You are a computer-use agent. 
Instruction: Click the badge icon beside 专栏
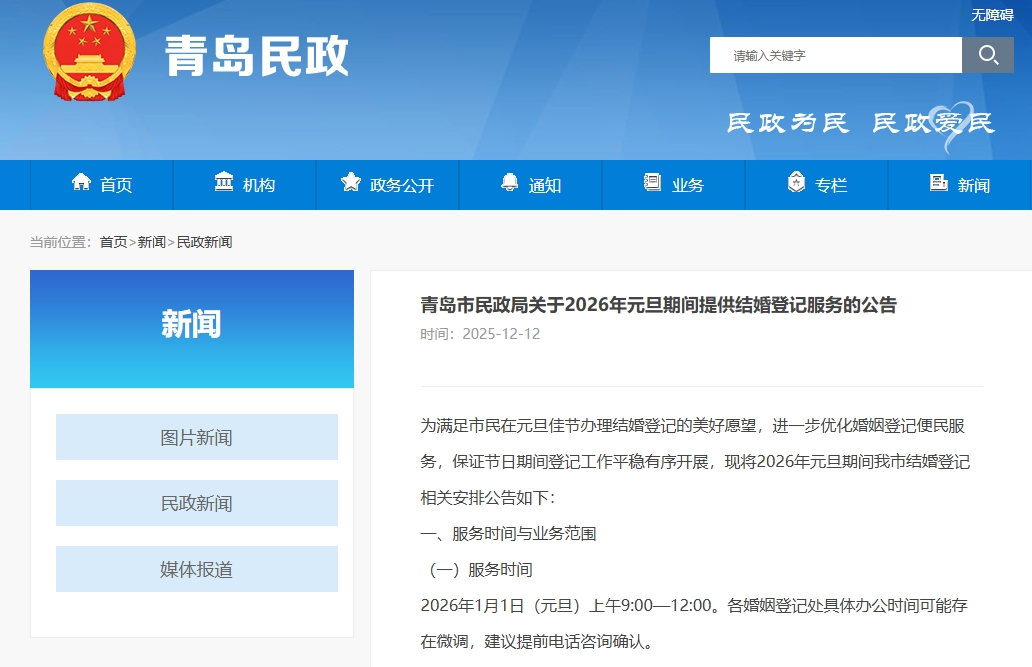tap(796, 183)
